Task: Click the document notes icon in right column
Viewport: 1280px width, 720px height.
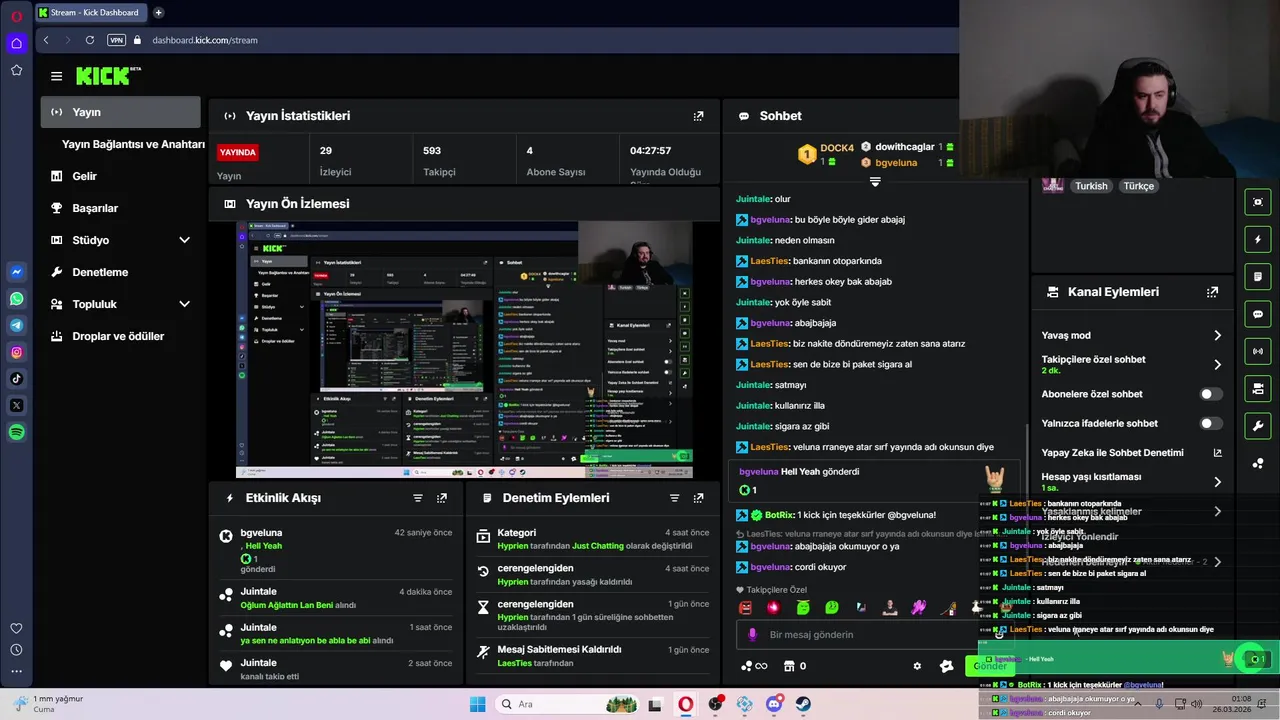Action: [1258, 277]
